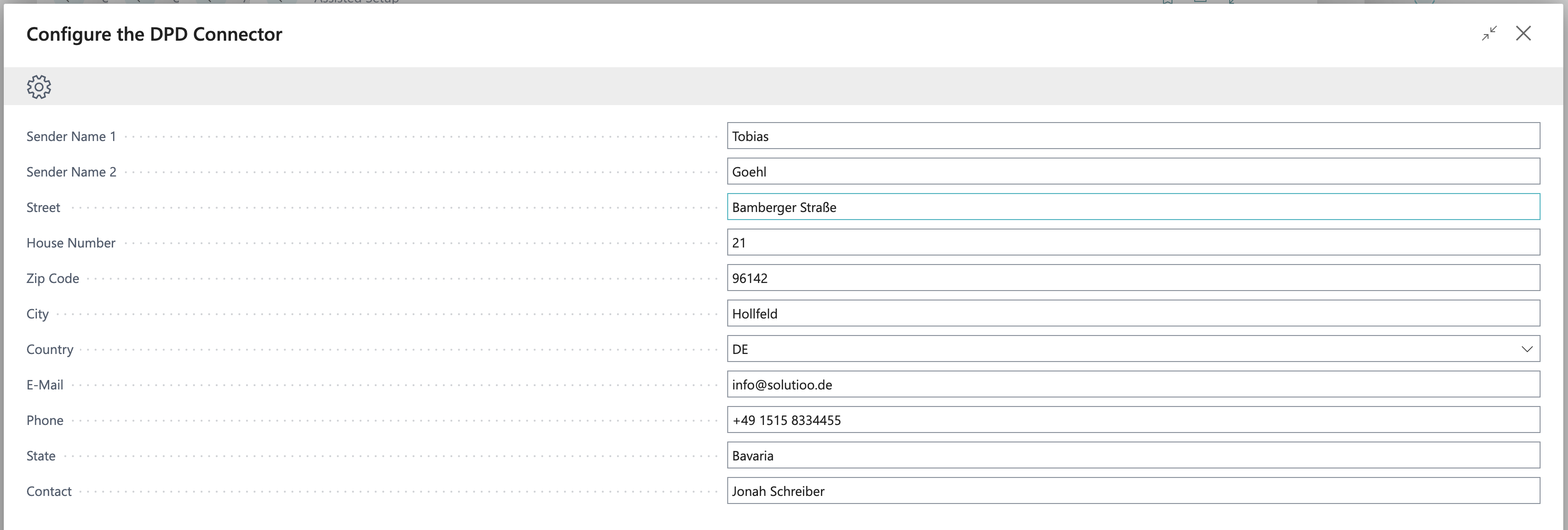Click the Sender Name 1 label

(70, 136)
